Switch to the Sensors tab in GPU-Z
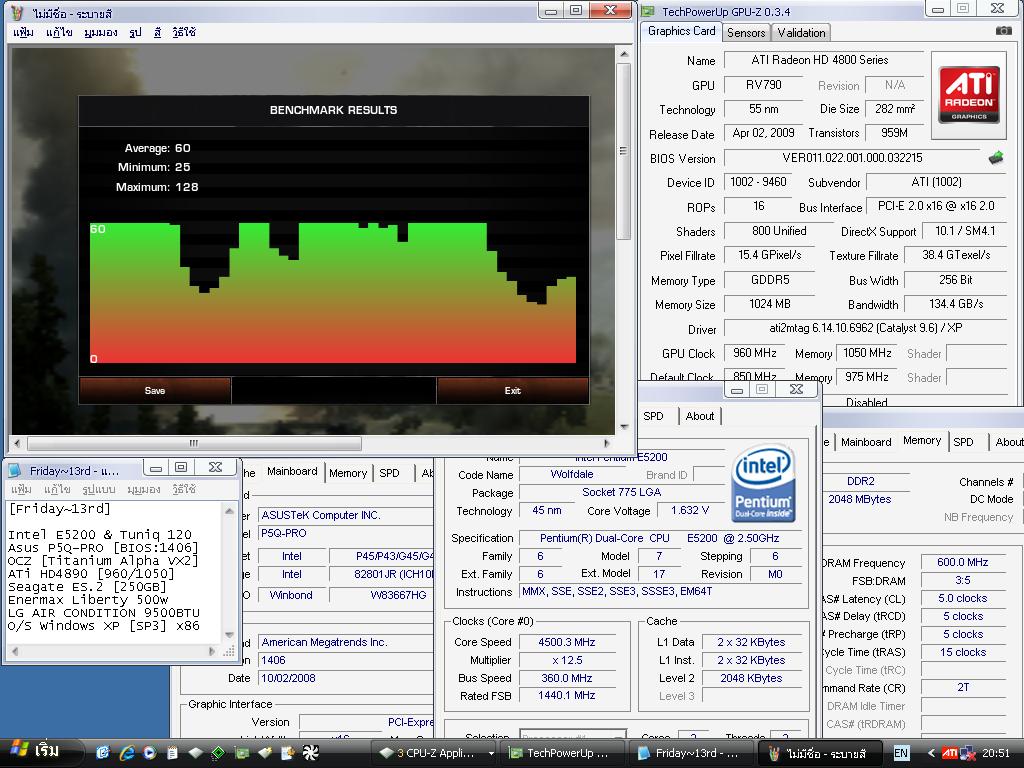The width and height of the screenshot is (1024, 768). point(746,32)
